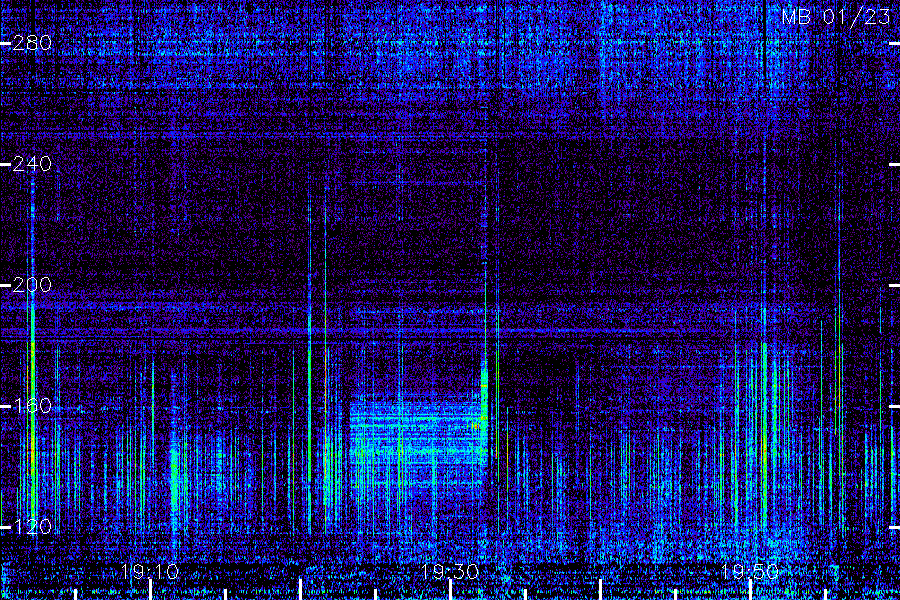
Task: Click the 200 frequency axis label
Action: pyautogui.click(x=32, y=285)
